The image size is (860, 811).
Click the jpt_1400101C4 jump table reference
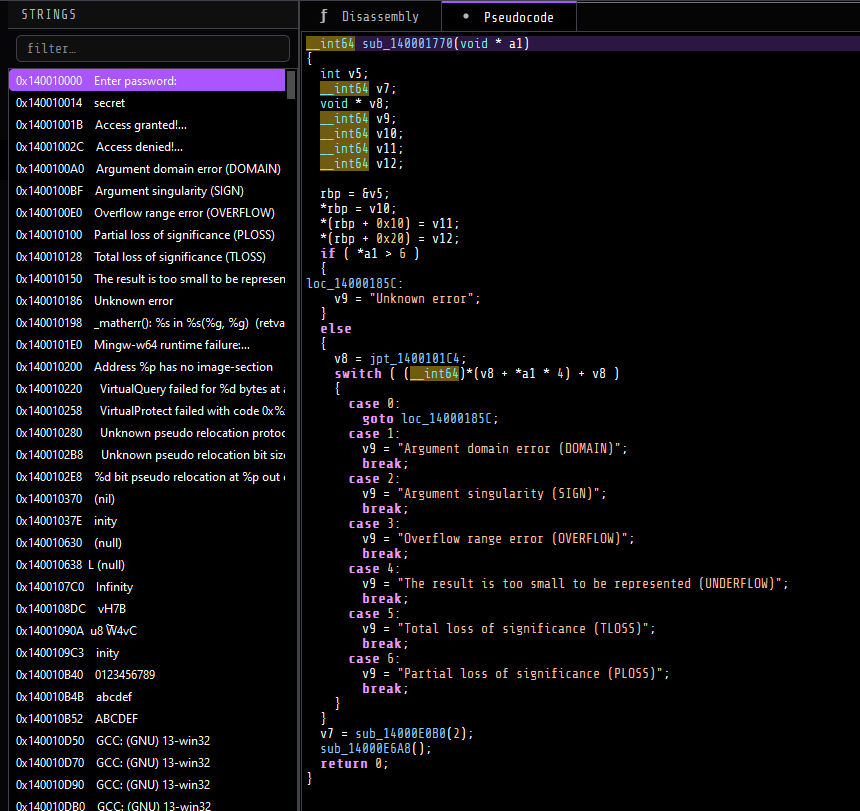click(x=414, y=359)
